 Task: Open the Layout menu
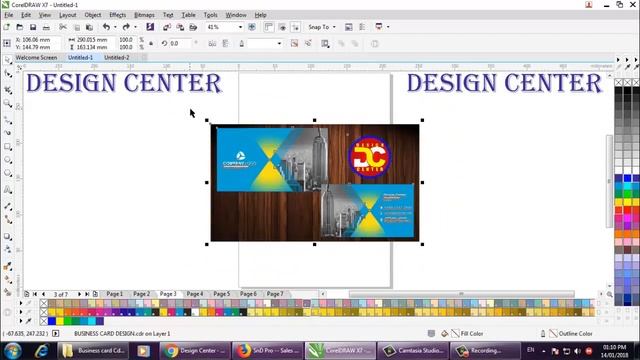tap(67, 15)
